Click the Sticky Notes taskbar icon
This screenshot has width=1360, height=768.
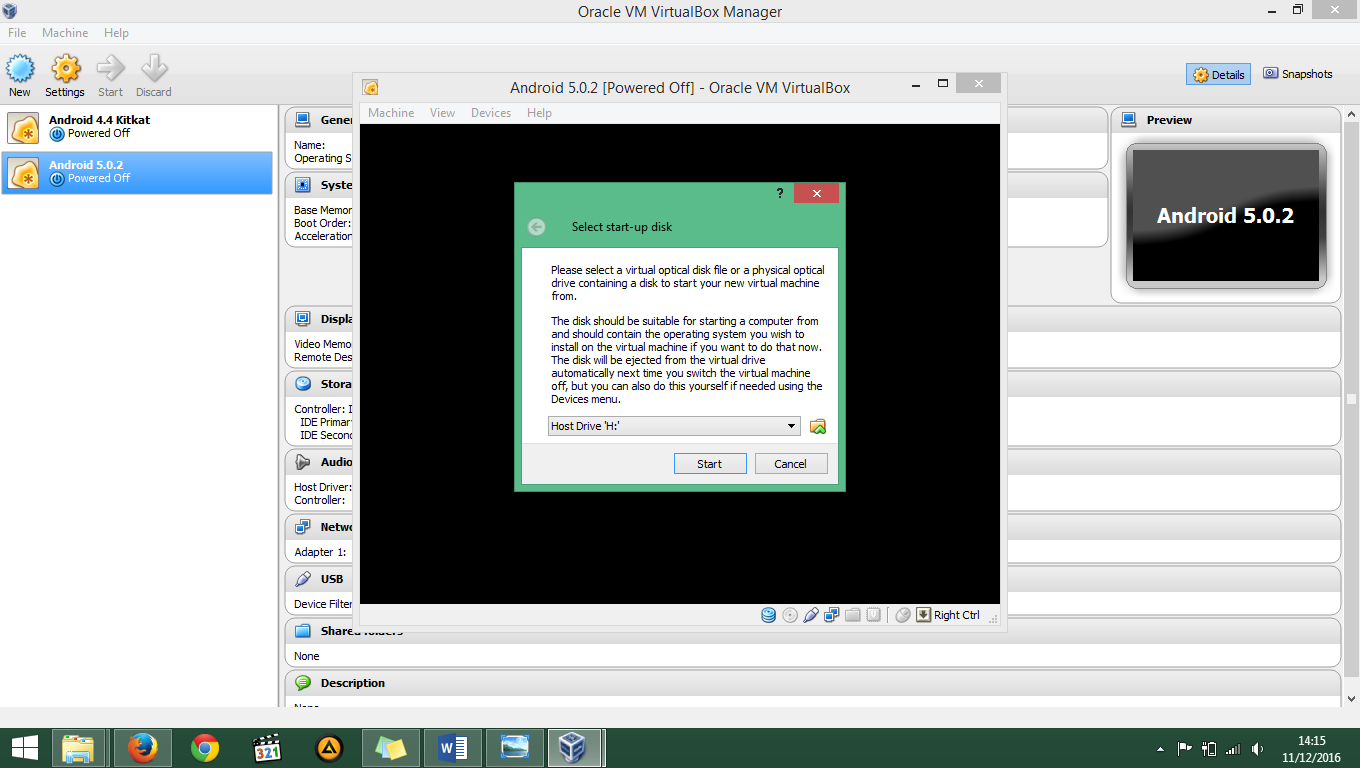(x=391, y=748)
